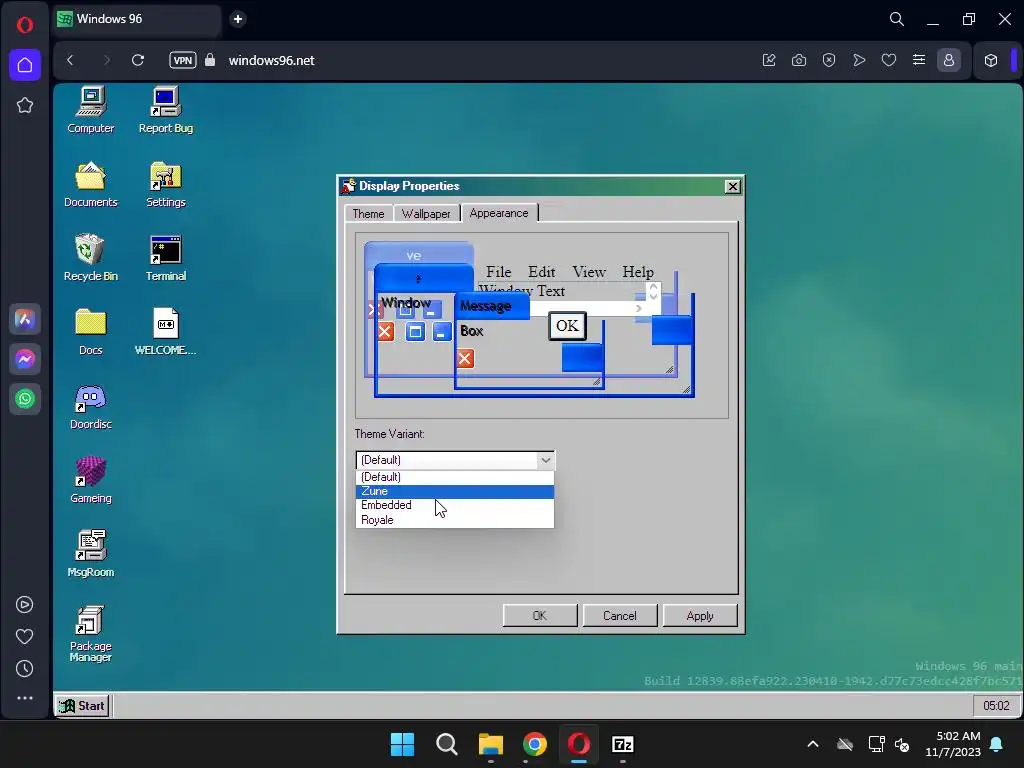
Task: Click the Windows 96 taskbar clock
Action: point(996,706)
